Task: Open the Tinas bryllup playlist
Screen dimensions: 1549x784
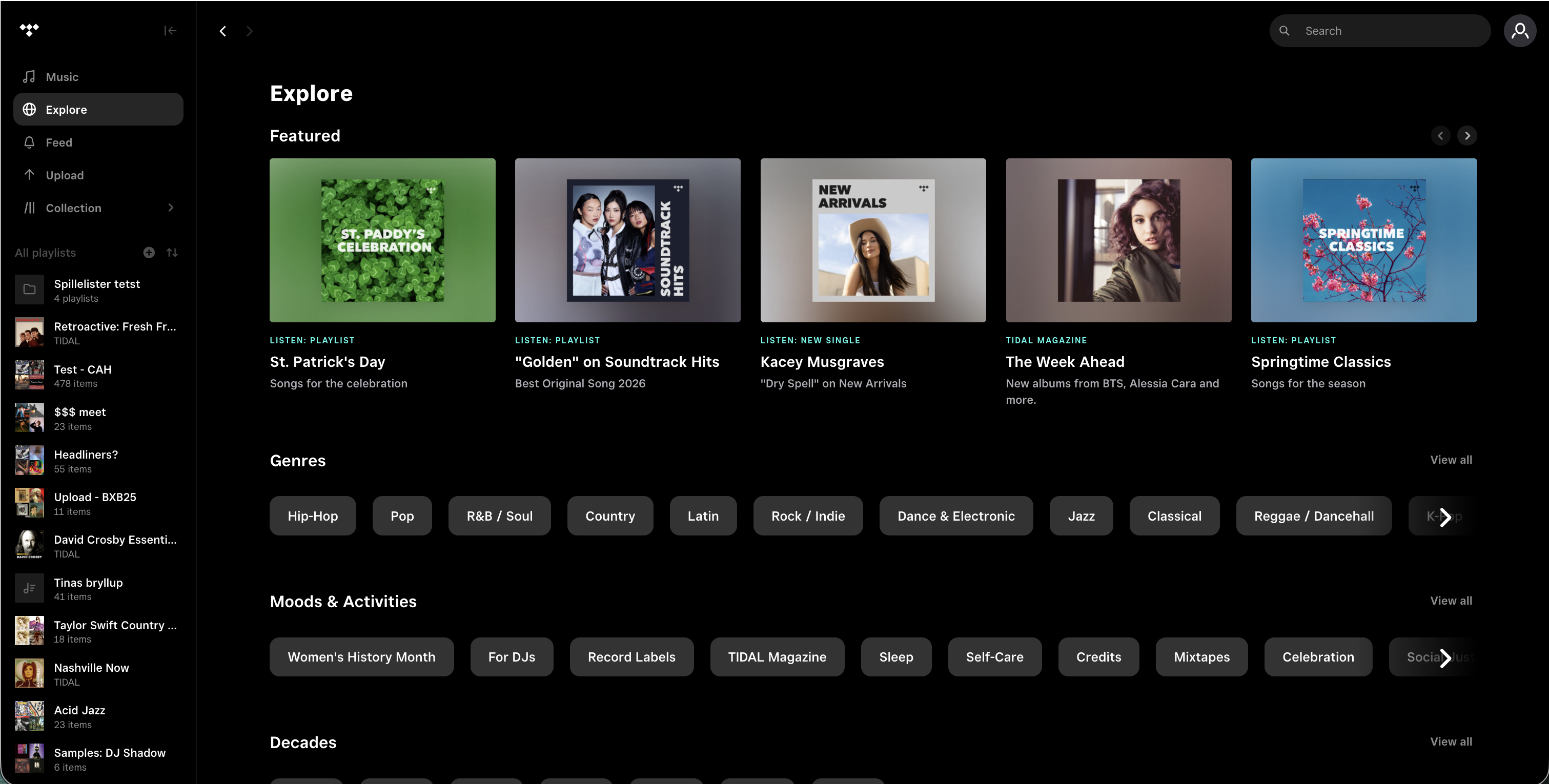Action: tap(98, 589)
